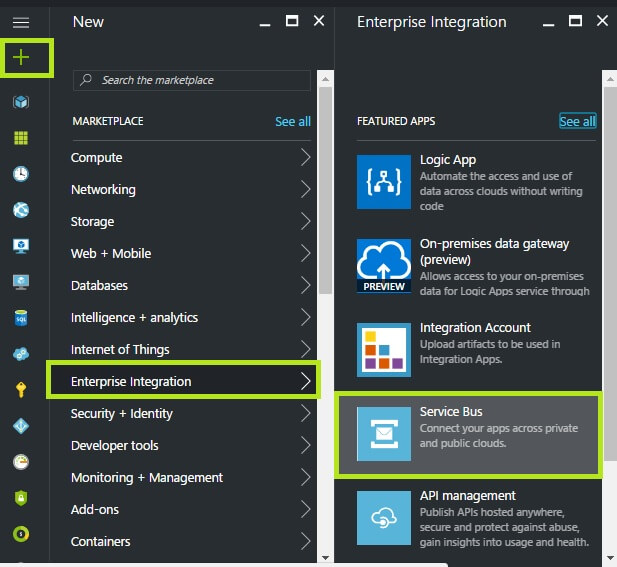The image size is (617, 567).
Task: Open the green shield Security Center icon
Action: click(21, 498)
